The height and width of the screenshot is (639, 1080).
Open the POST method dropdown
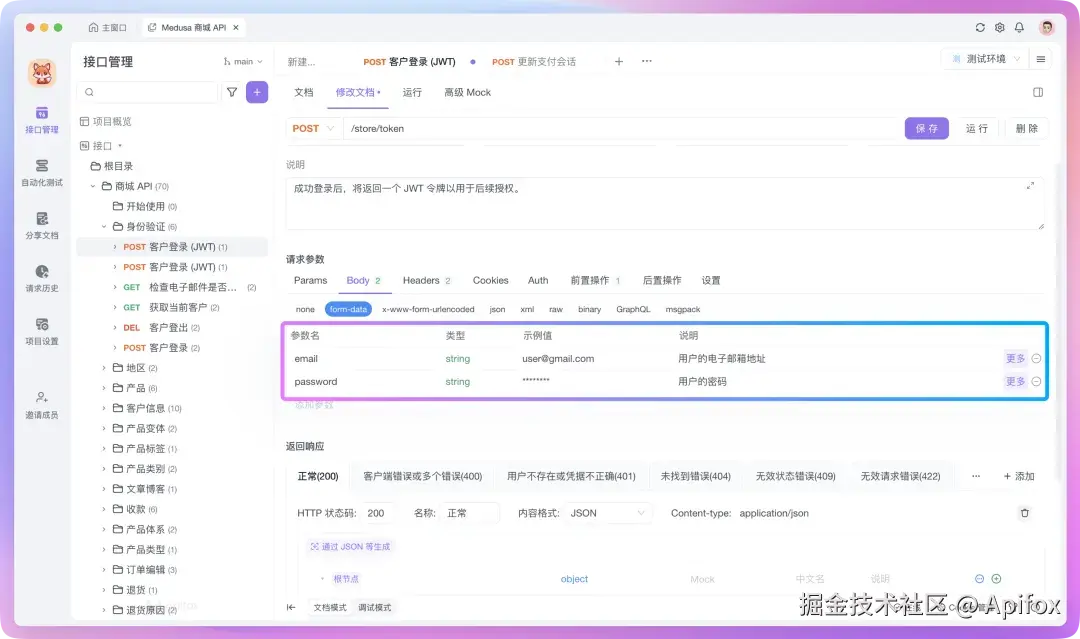(313, 128)
